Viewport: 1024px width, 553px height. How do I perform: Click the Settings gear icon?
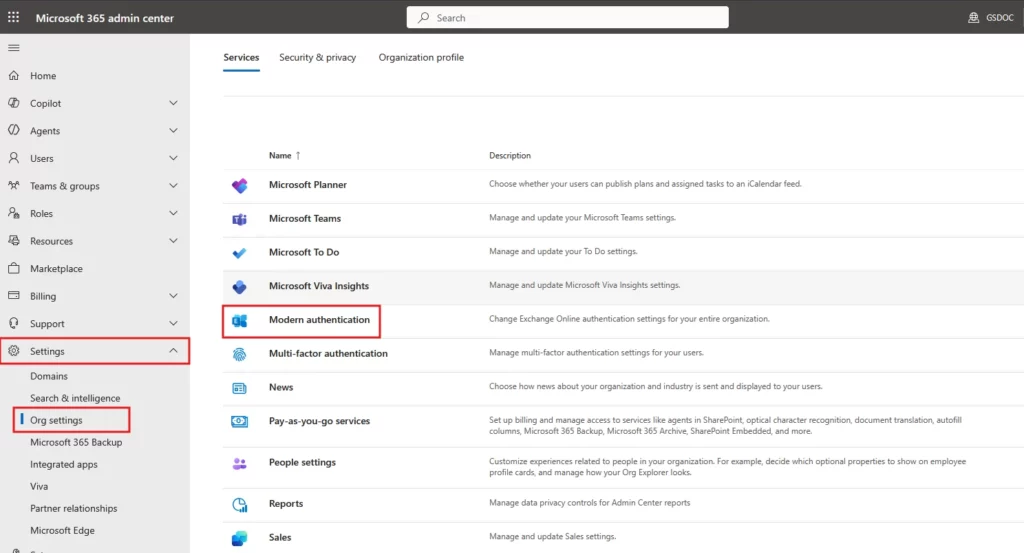pyautogui.click(x=14, y=351)
